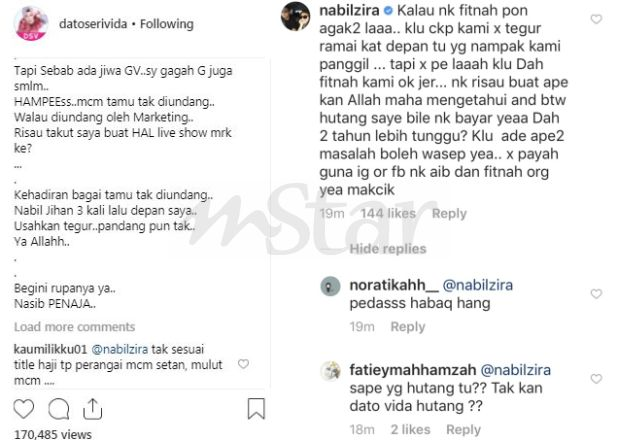
Task: Like fatieymahhamzah's reply heart
Action: point(596,378)
